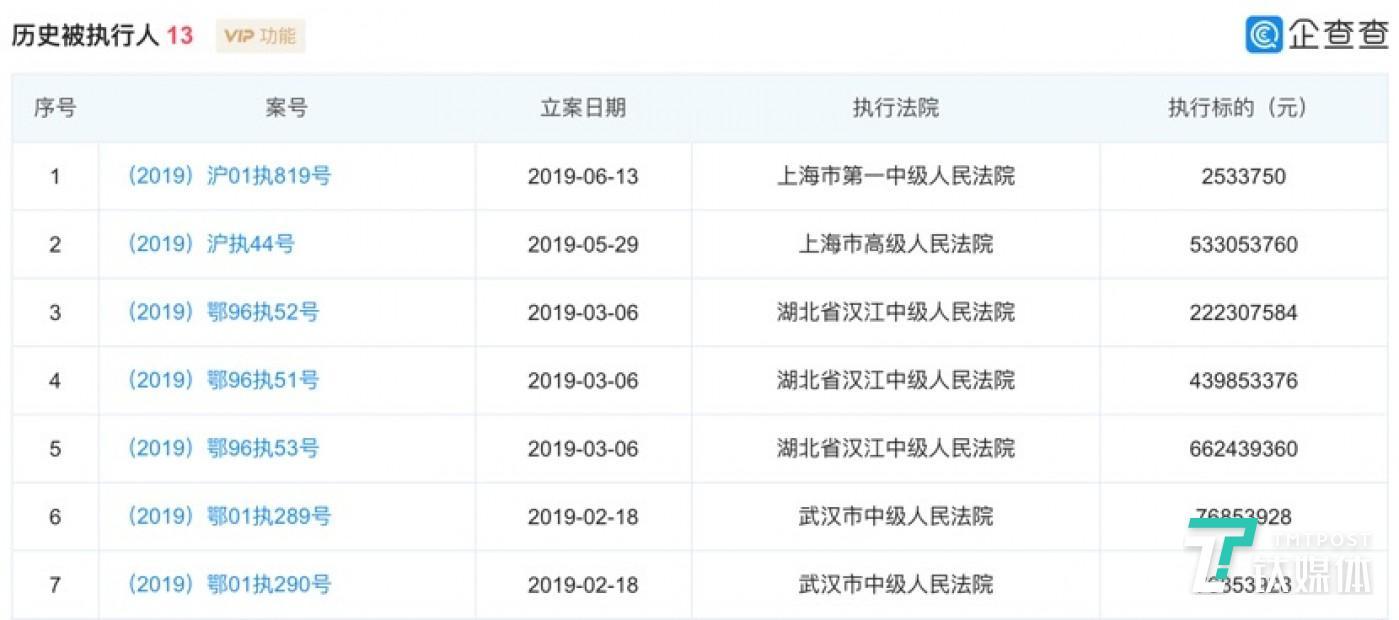Click the 执行法院 column header
Screen dimensions: 1399x620
[x=895, y=108]
